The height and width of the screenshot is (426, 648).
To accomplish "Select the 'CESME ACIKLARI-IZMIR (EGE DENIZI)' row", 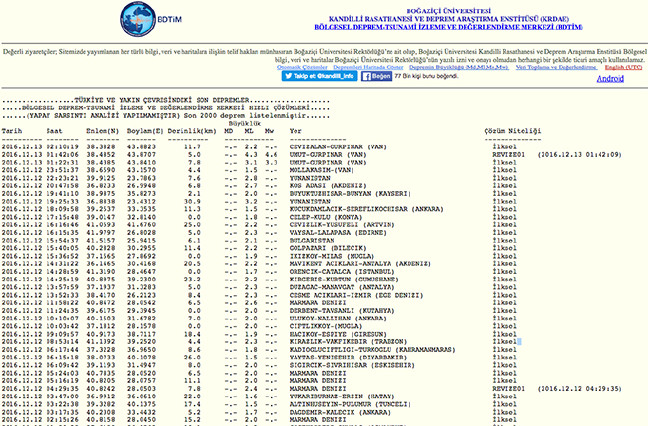I will click(259, 295).
